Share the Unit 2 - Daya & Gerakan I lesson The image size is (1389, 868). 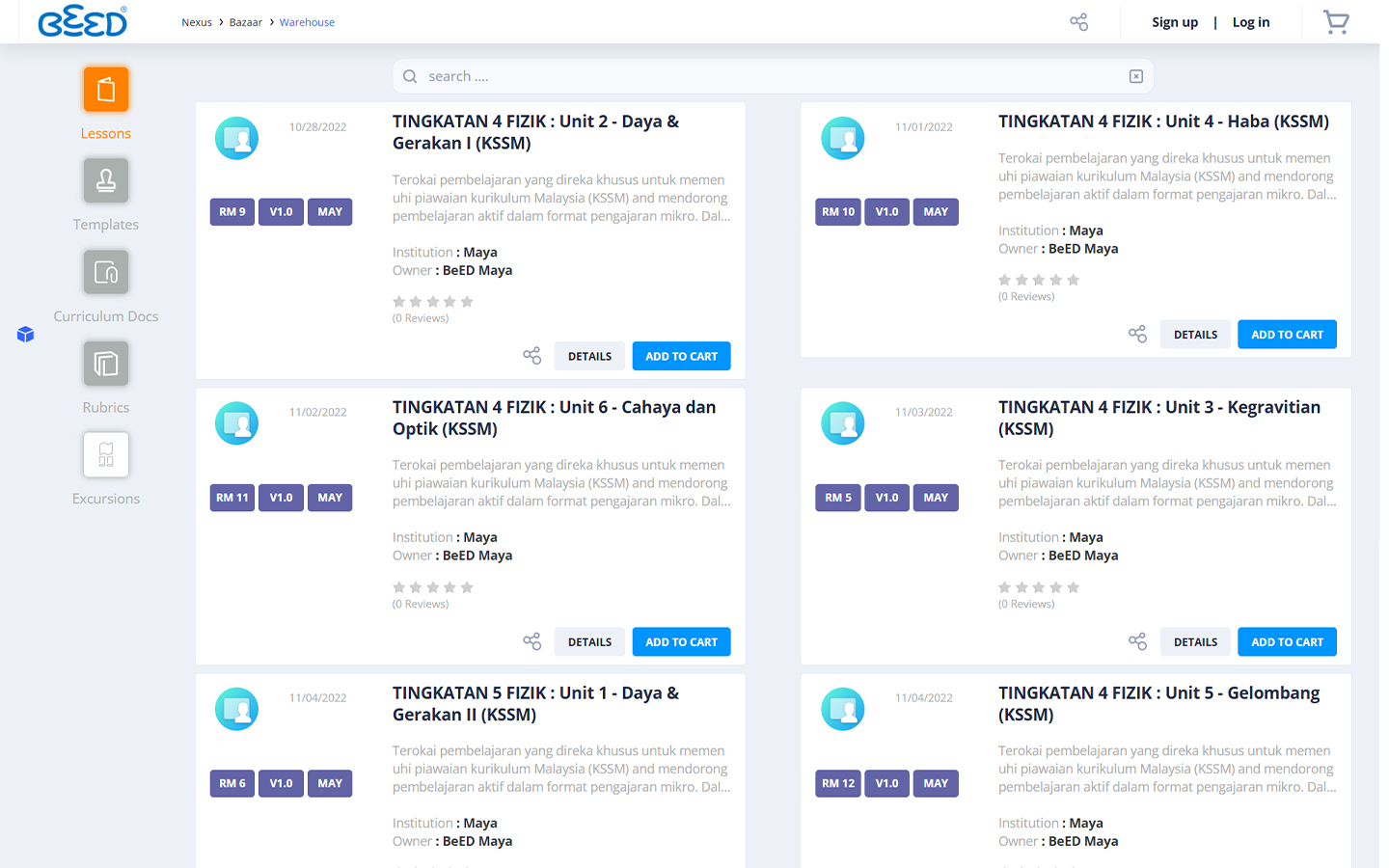531,356
